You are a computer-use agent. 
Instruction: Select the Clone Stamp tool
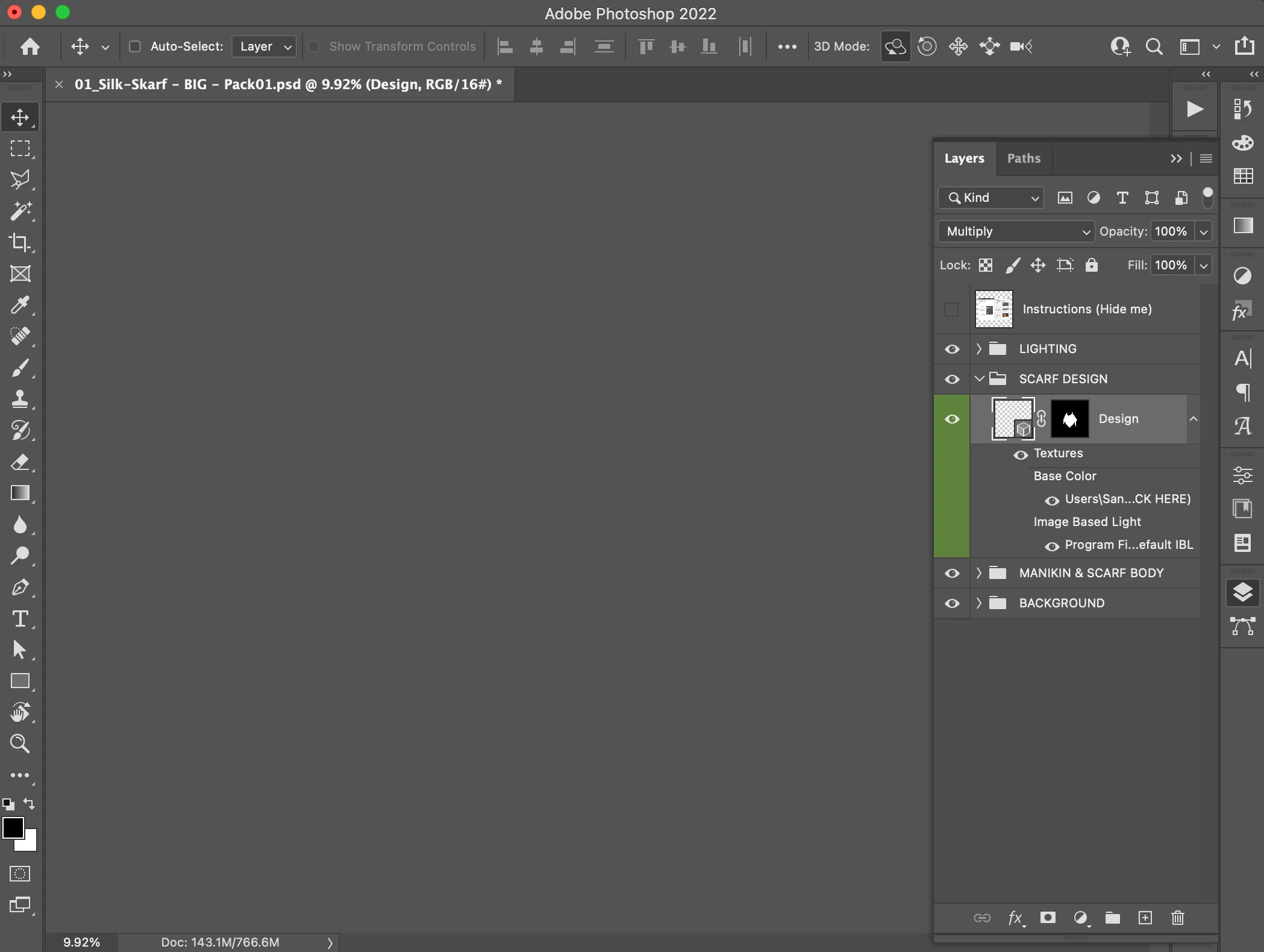(x=20, y=399)
